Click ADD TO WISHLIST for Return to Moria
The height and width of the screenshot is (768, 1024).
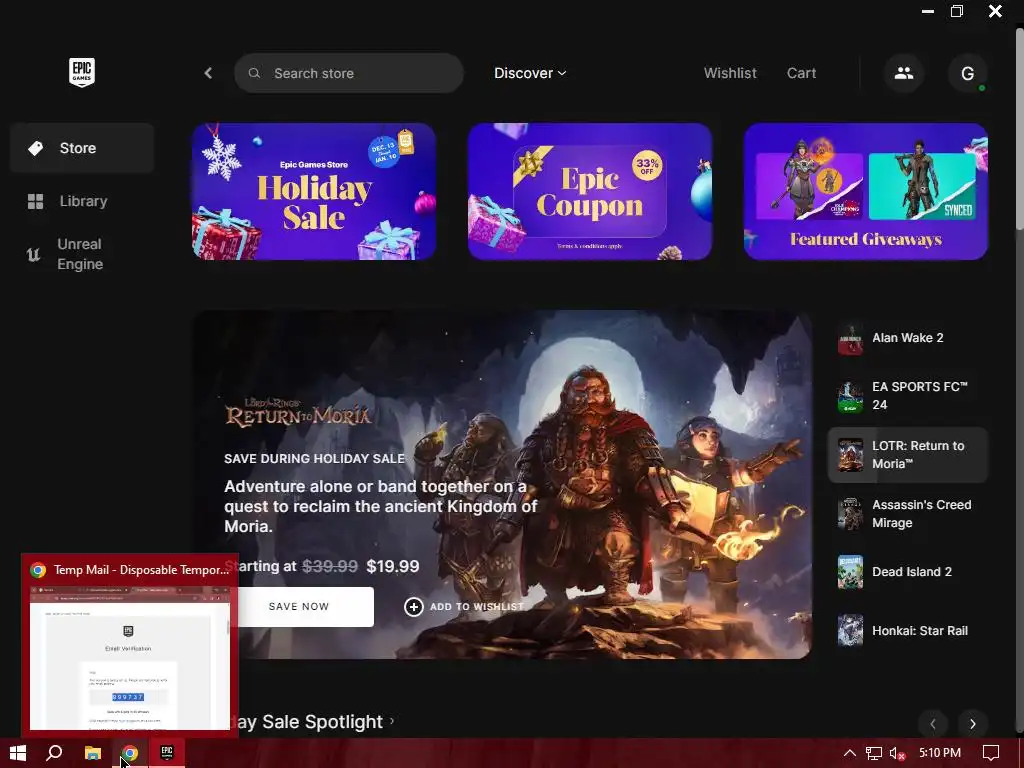pos(464,607)
